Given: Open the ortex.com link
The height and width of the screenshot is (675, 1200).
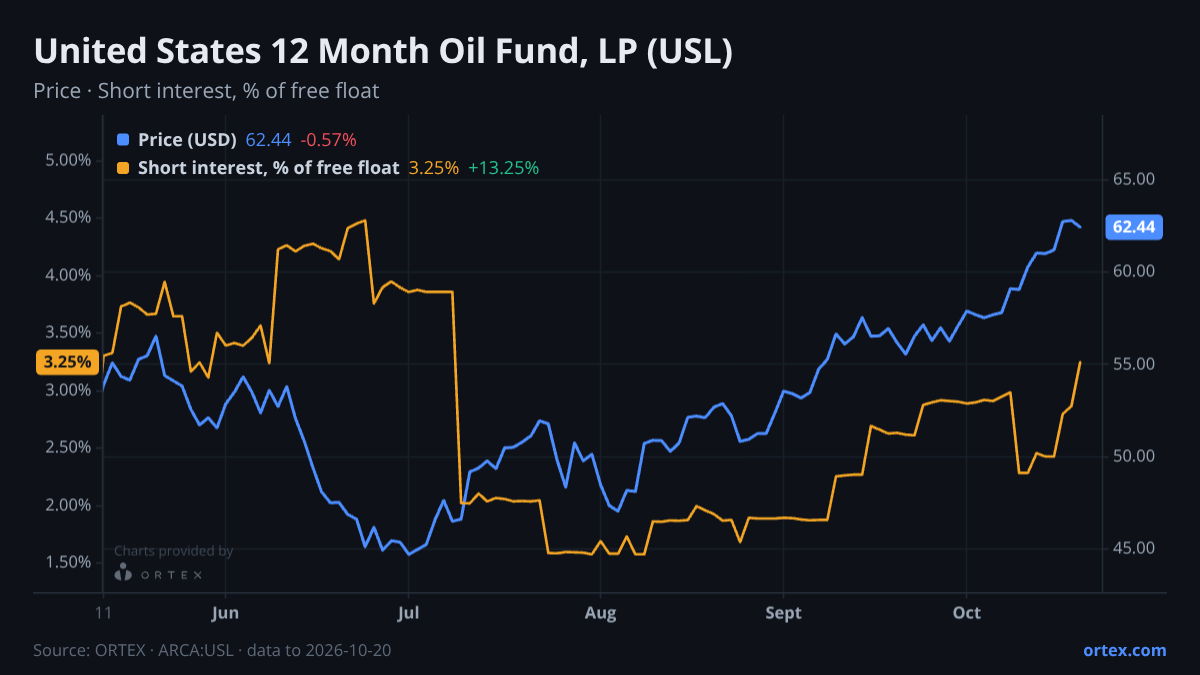Looking at the screenshot, I should (1124, 650).
